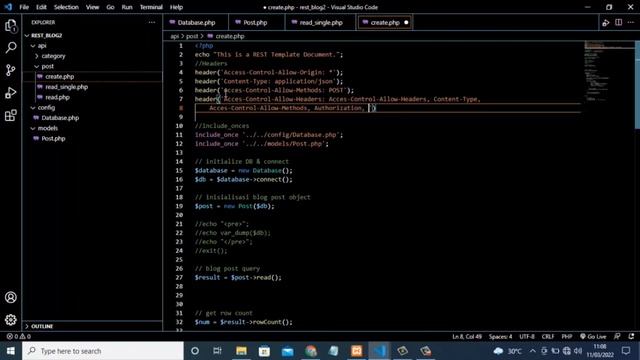
Task: Show hidden tray icons chevron
Action: pos(533,351)
